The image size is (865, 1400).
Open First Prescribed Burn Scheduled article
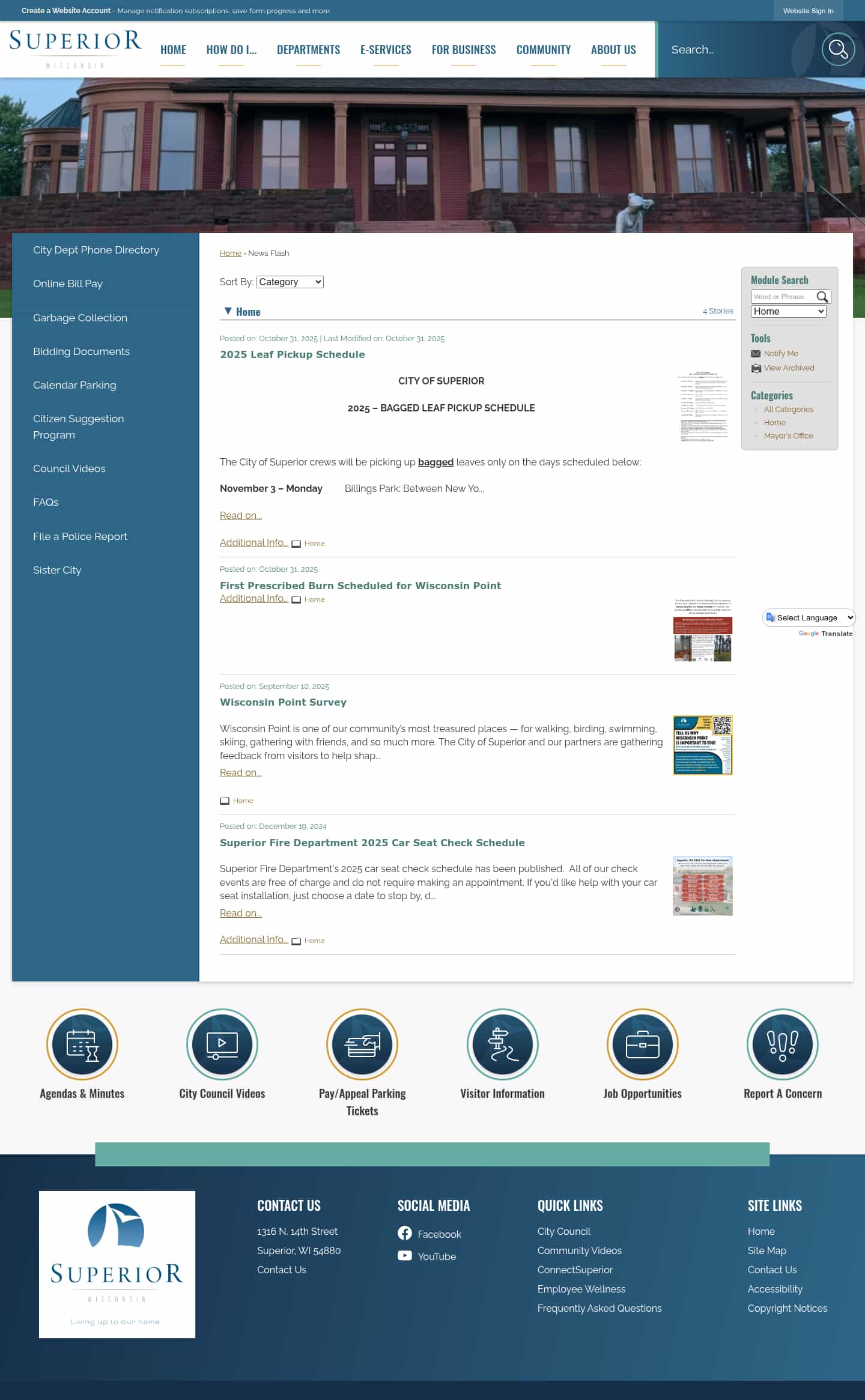[360, 586]
